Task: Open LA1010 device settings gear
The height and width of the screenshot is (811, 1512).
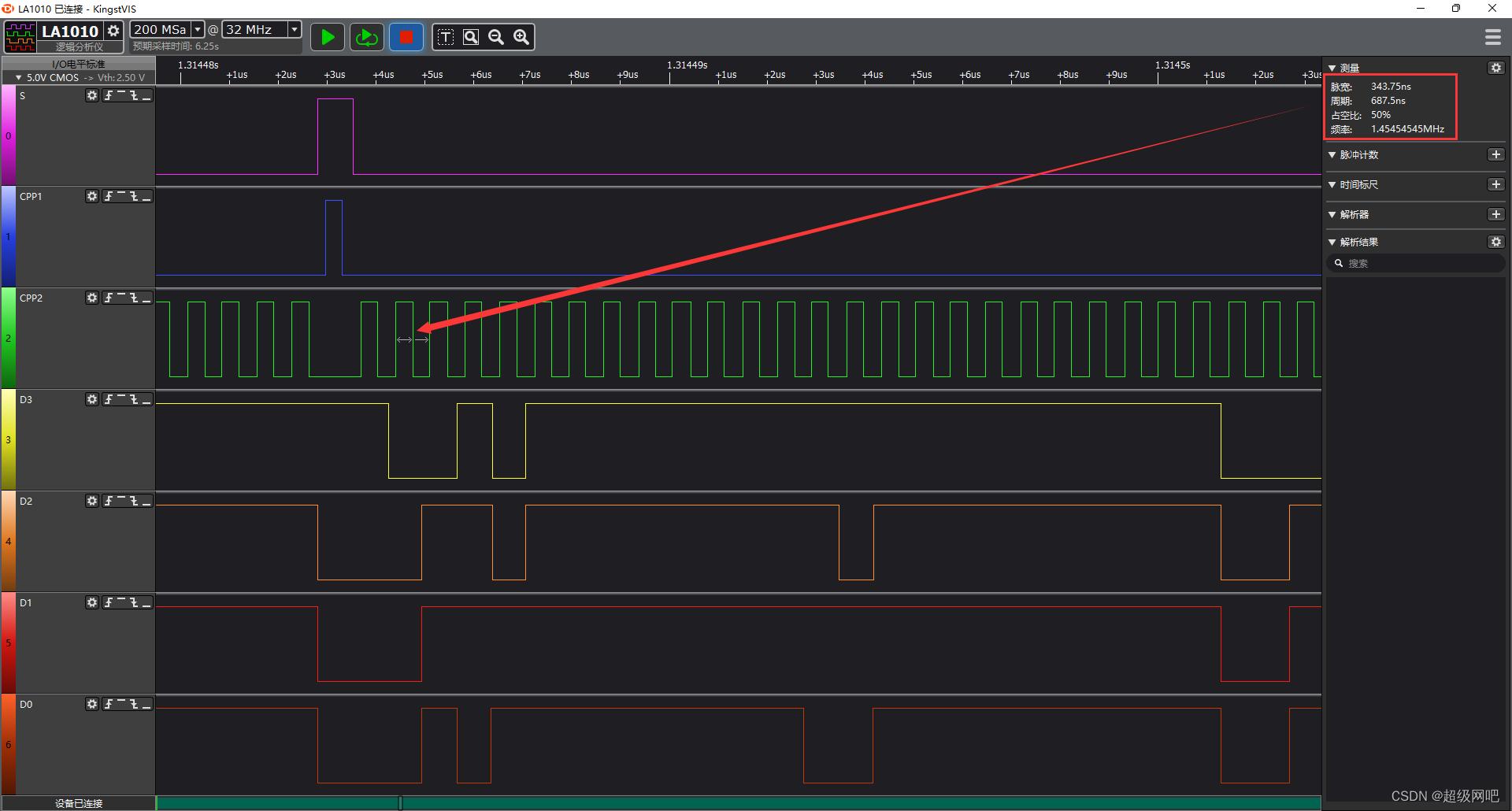Action: tap(114, 31)
